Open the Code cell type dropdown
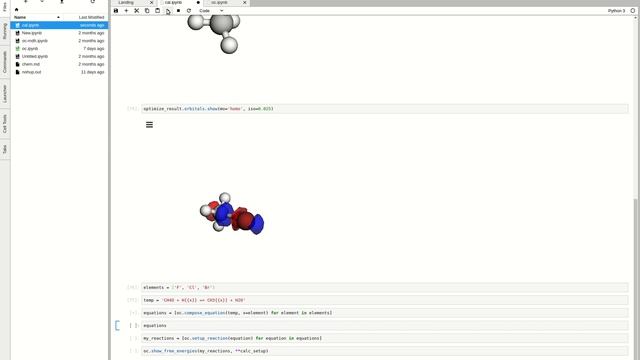 [211, 11]
